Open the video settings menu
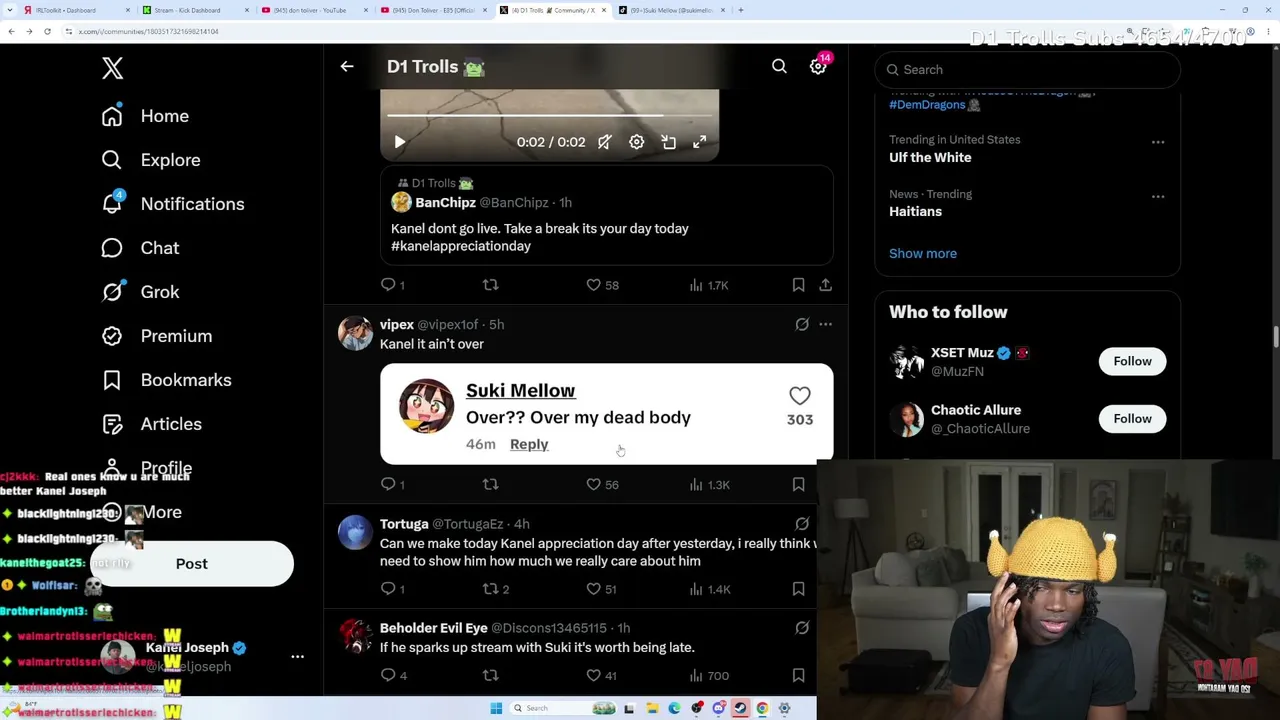 click(x=636, y=142)
